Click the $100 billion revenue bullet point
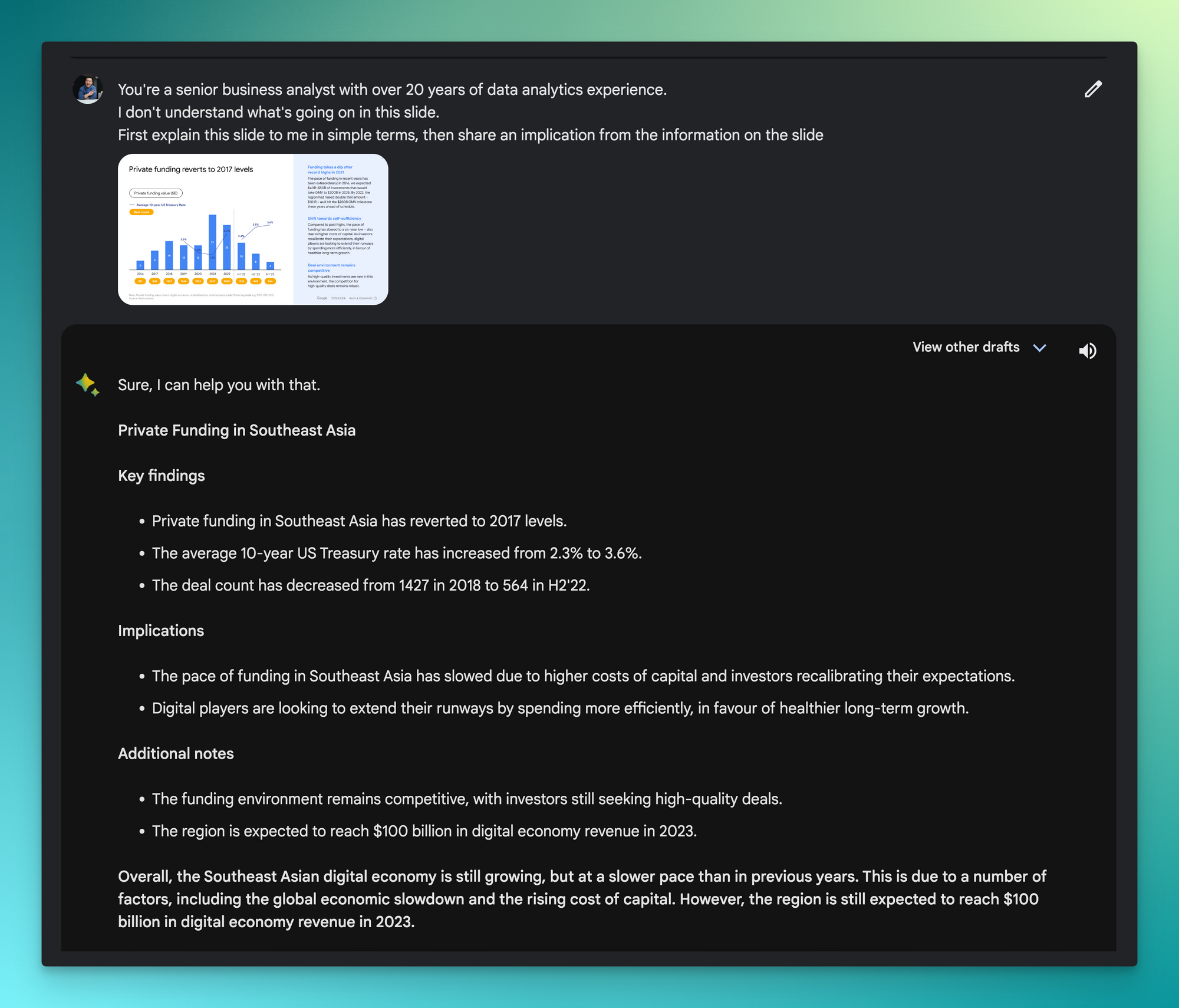 click(x=424, y=831)
